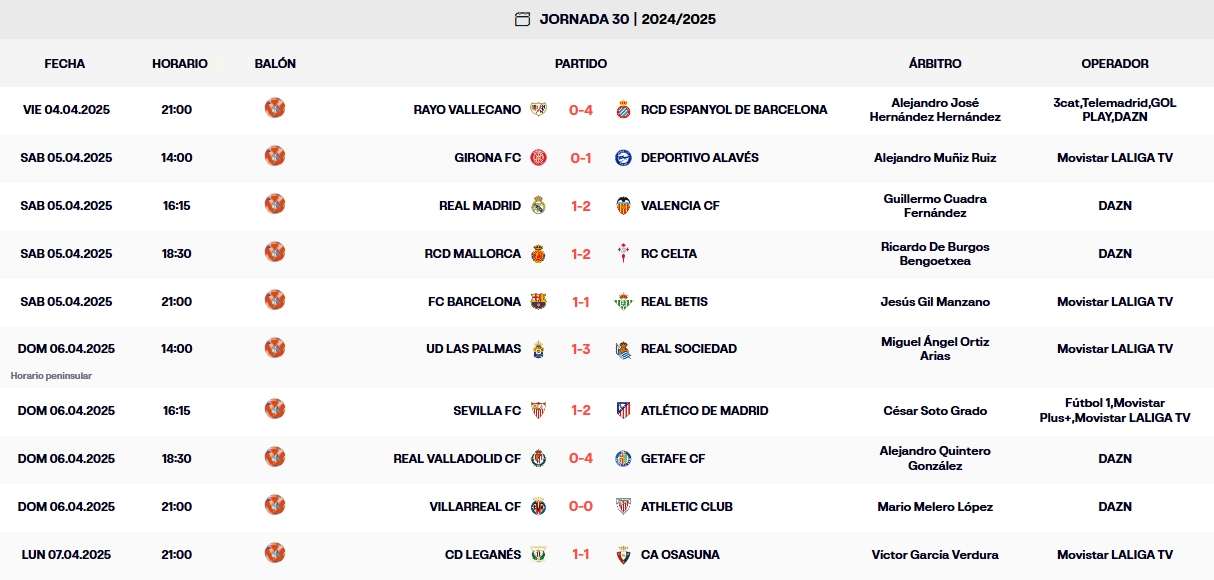Click the ÁRBITRO column header

pyautogui.click(x=934, y=63)
